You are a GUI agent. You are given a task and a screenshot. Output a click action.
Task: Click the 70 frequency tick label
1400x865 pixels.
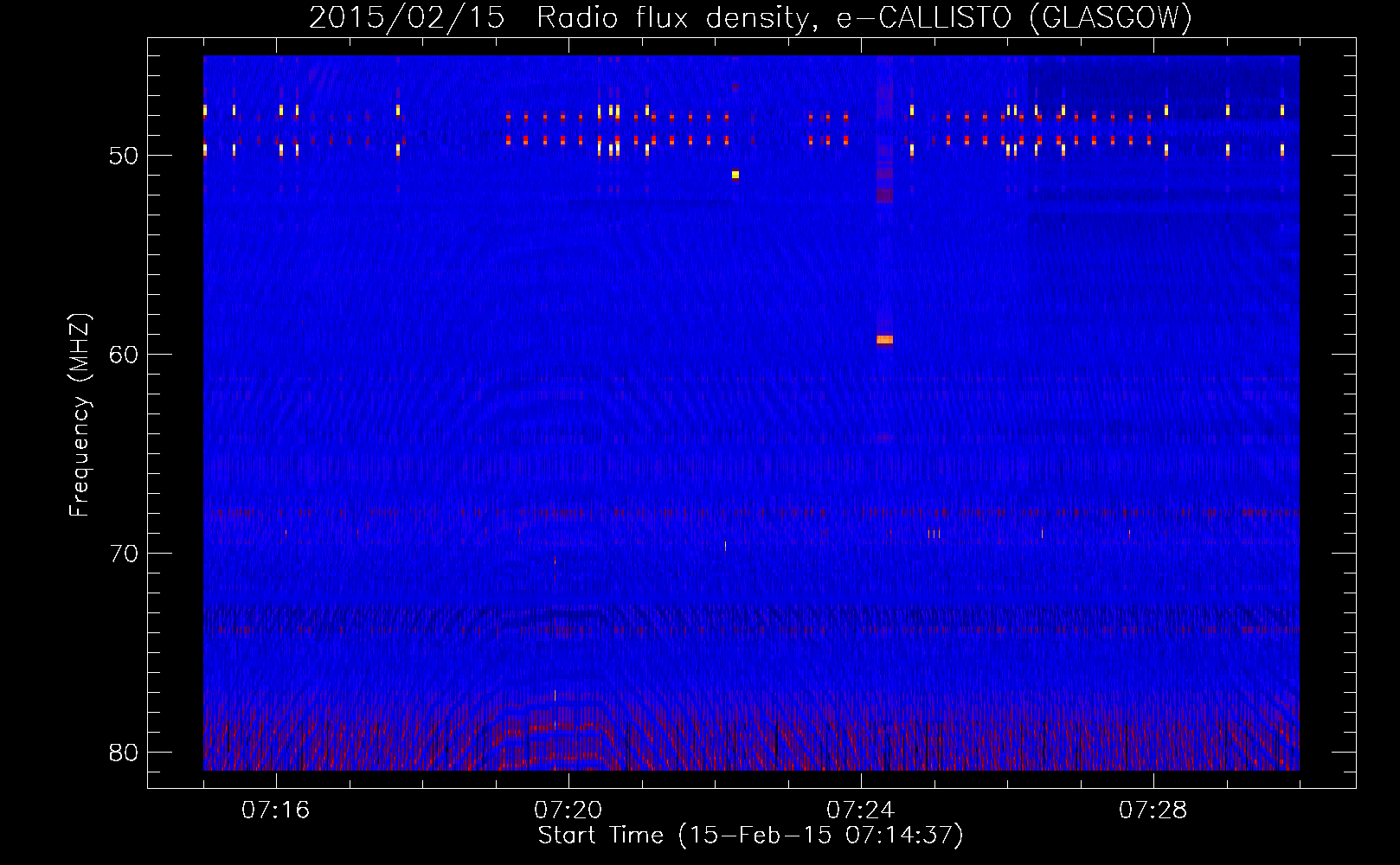(124, 554)
